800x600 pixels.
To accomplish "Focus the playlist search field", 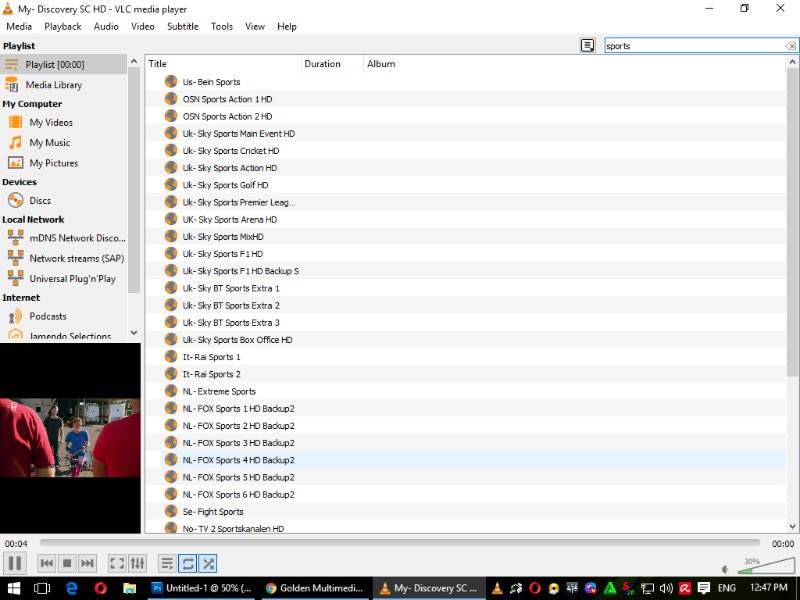I will pos(694,46).
